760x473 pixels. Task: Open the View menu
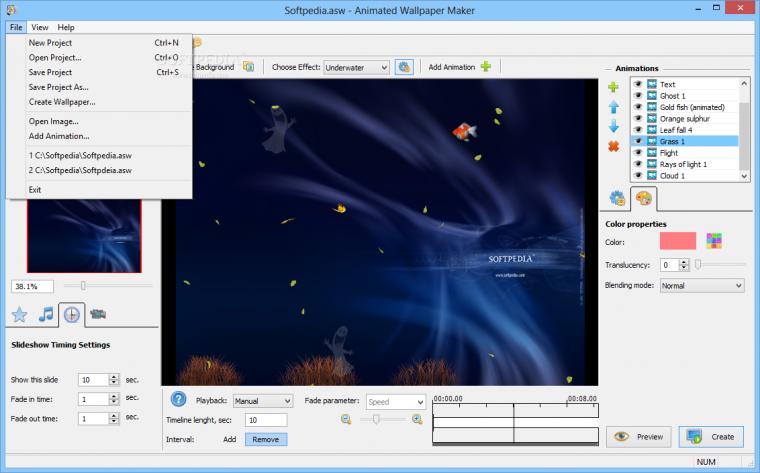pos(40,27)
